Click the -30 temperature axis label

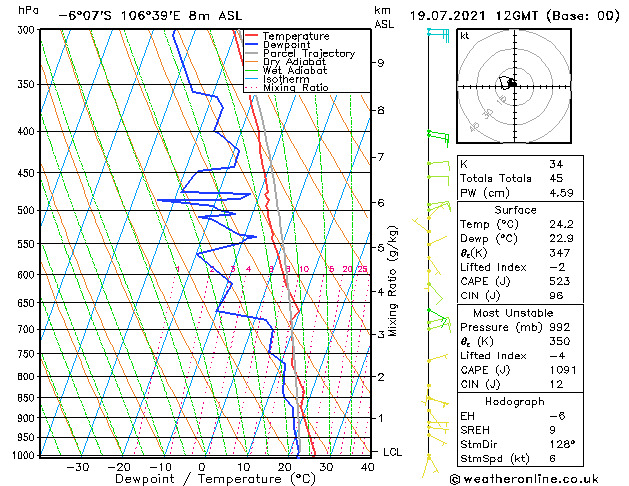(77, 467)
